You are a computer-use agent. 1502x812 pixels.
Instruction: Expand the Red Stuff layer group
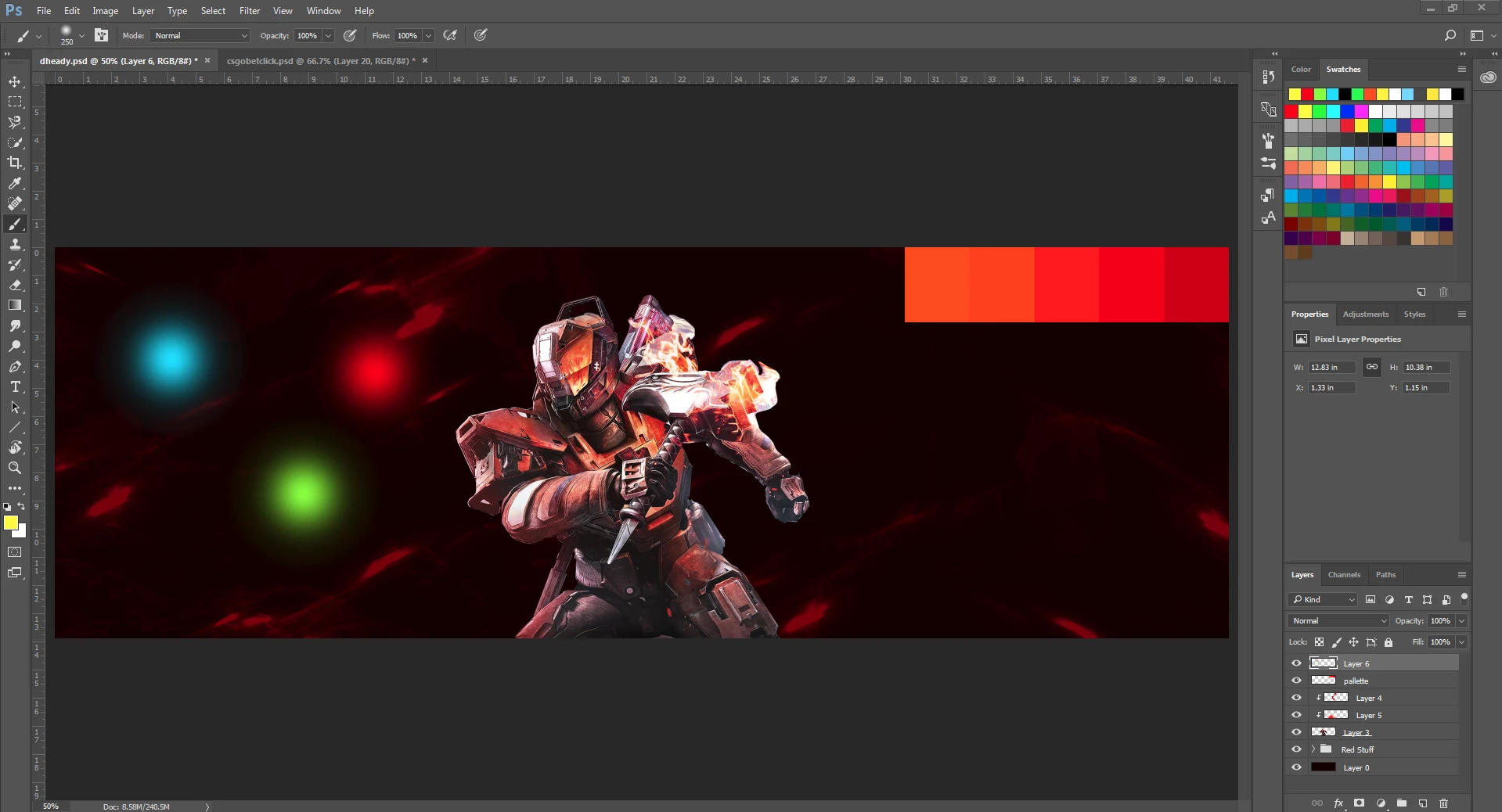(x=1313, y=749)
